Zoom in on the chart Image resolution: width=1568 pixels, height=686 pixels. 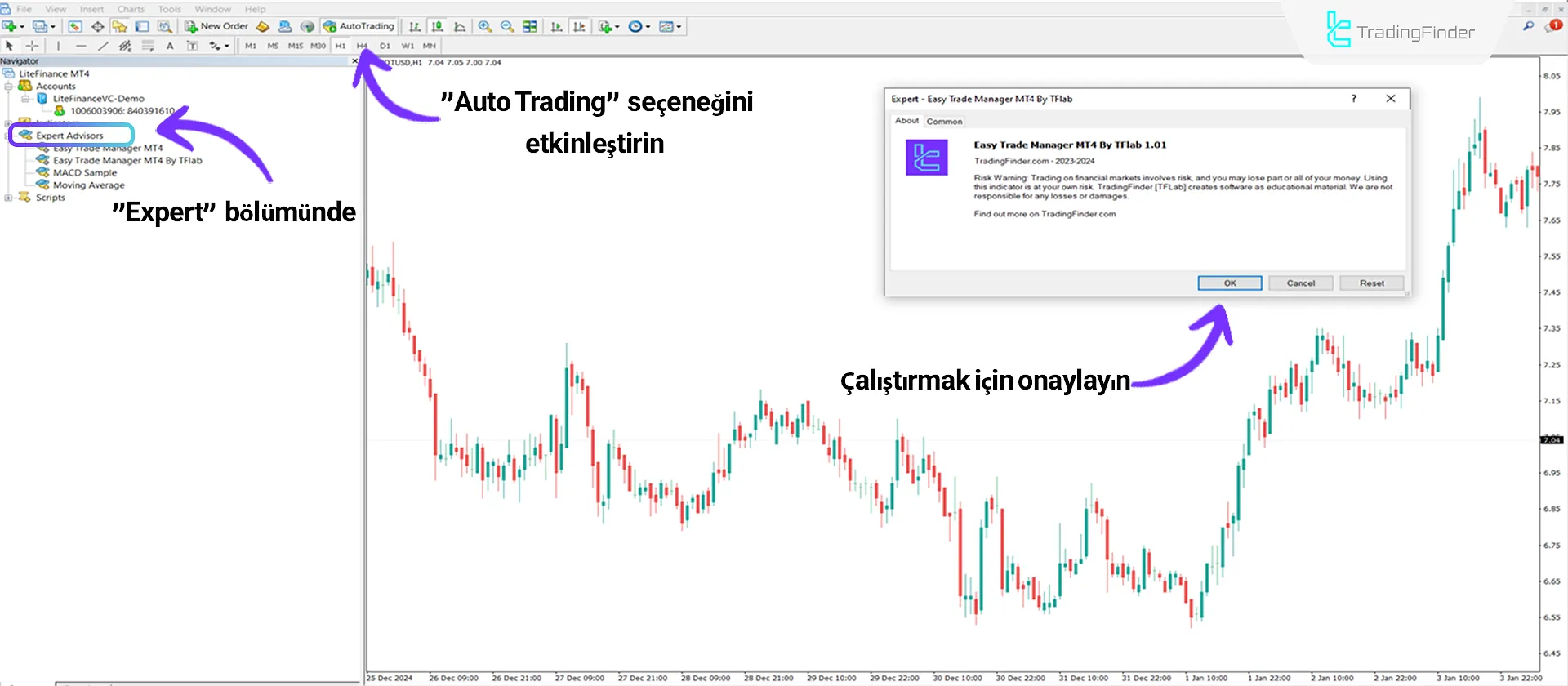(485, 26)
